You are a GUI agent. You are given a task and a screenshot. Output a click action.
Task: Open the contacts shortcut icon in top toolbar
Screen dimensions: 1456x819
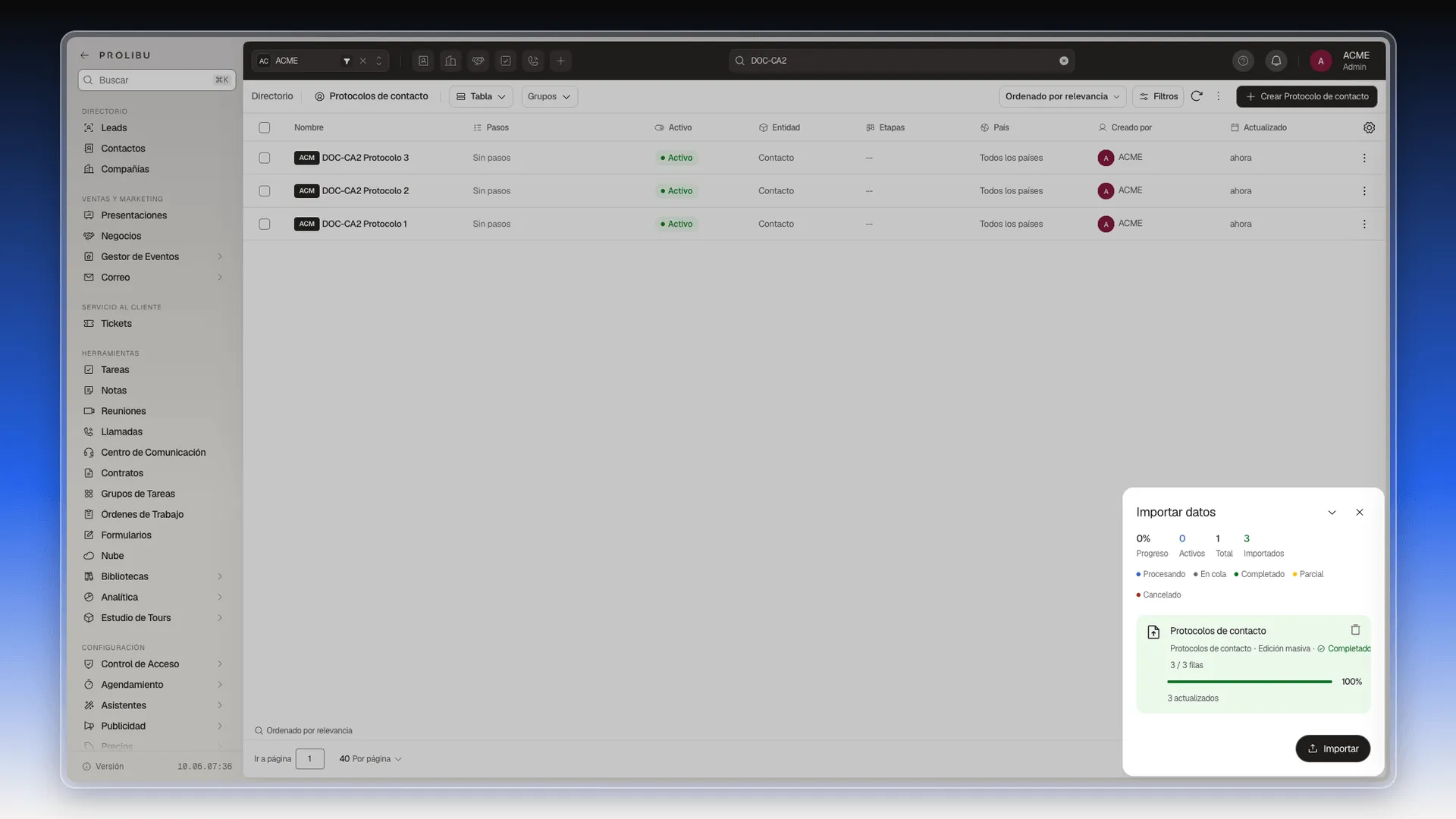(x=423, y=61)
